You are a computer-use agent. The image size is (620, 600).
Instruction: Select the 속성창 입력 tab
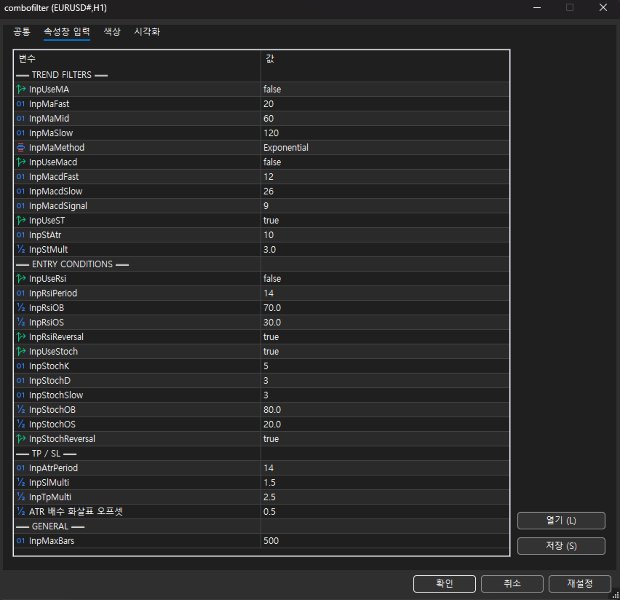pos(67,32)
